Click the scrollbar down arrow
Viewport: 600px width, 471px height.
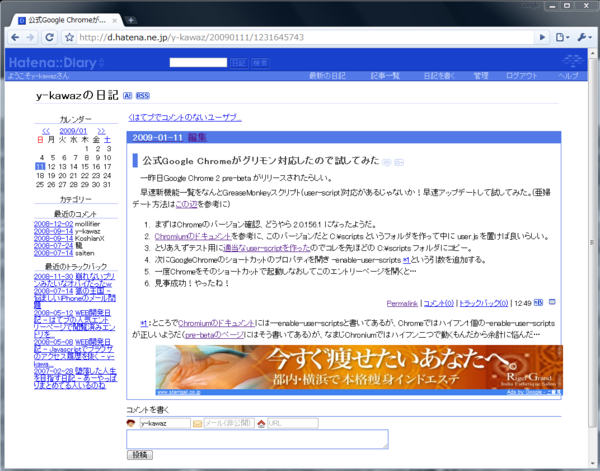[592, 462]
